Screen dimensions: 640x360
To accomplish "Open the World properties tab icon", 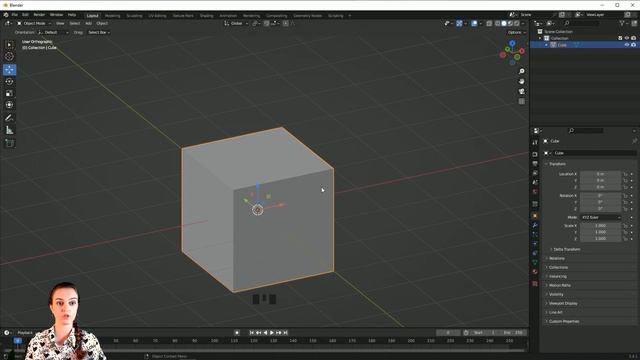I will tap(535, 191).
